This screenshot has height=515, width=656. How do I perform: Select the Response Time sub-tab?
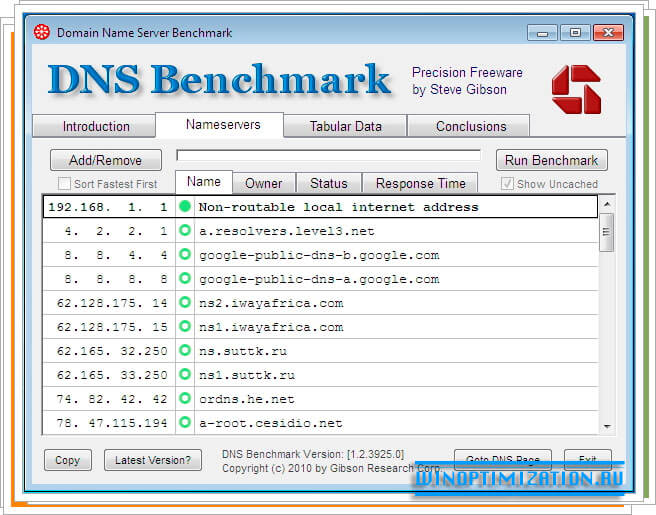[x=420, y=183]
